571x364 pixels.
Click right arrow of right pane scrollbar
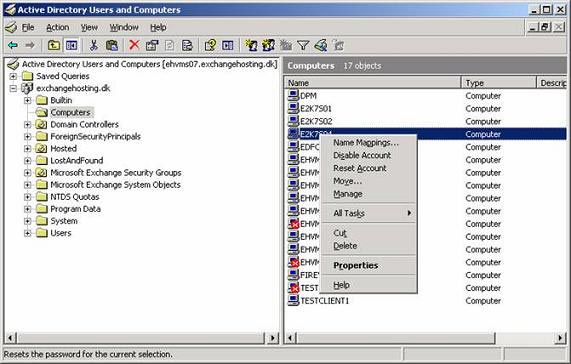[x=560, y=338]
